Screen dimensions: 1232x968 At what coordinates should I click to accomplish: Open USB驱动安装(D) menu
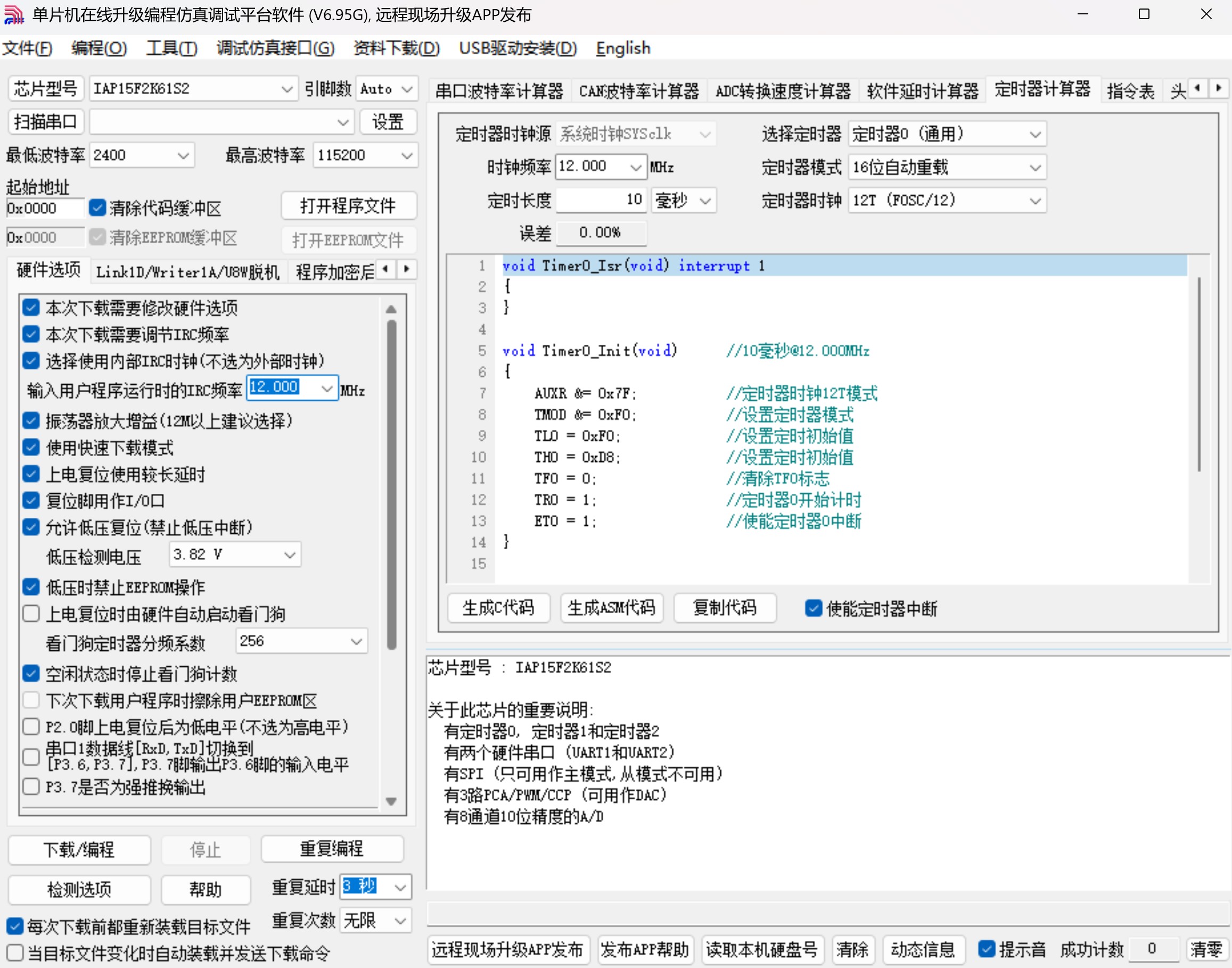click(518, 48)
